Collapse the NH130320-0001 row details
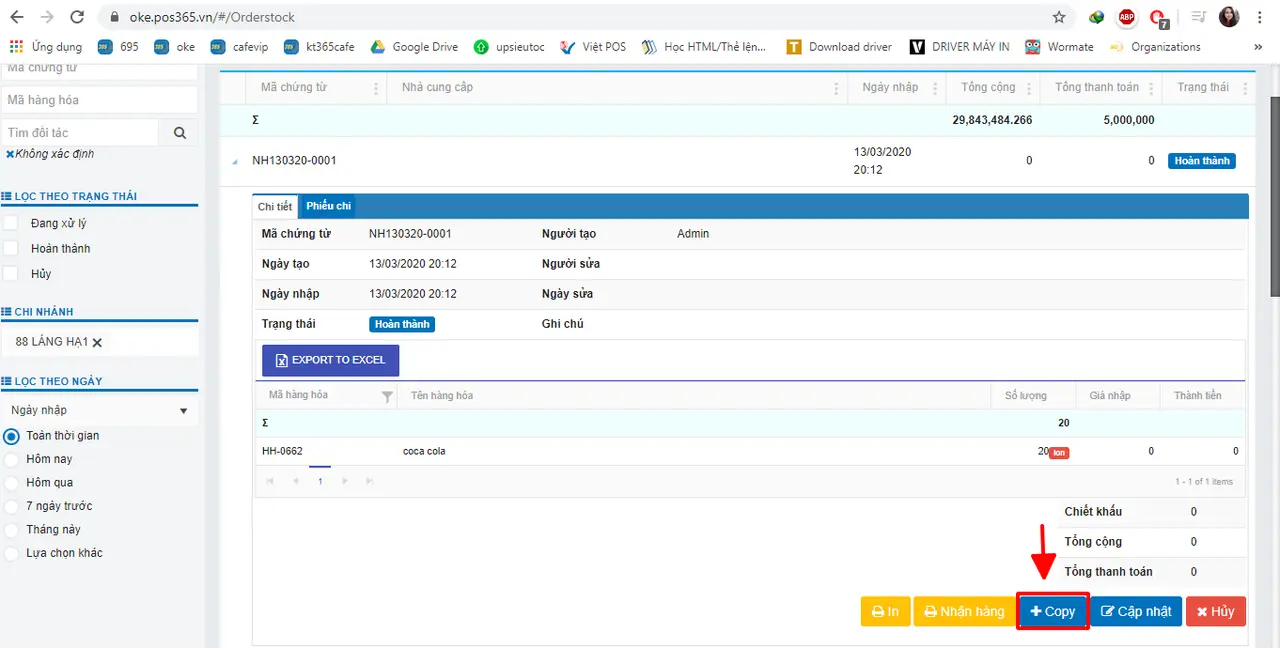This screenshot has width=1280, height=648. 236,161
